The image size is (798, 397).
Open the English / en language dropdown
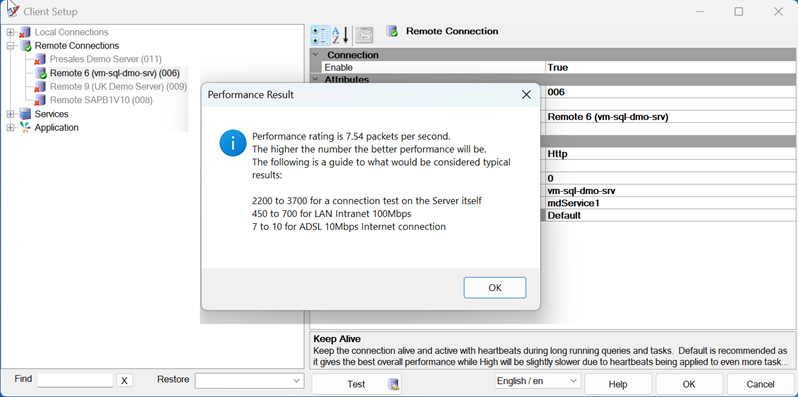point(537,381)
